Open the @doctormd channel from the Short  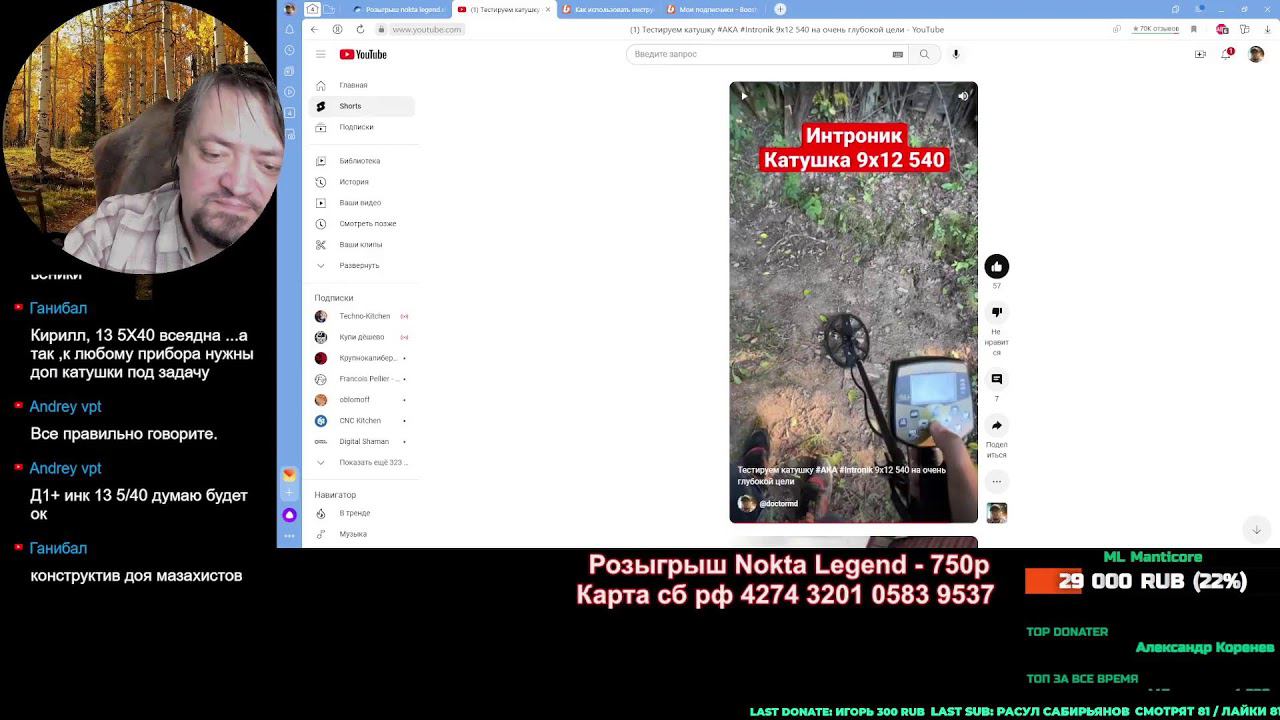(x=768, y=504)
